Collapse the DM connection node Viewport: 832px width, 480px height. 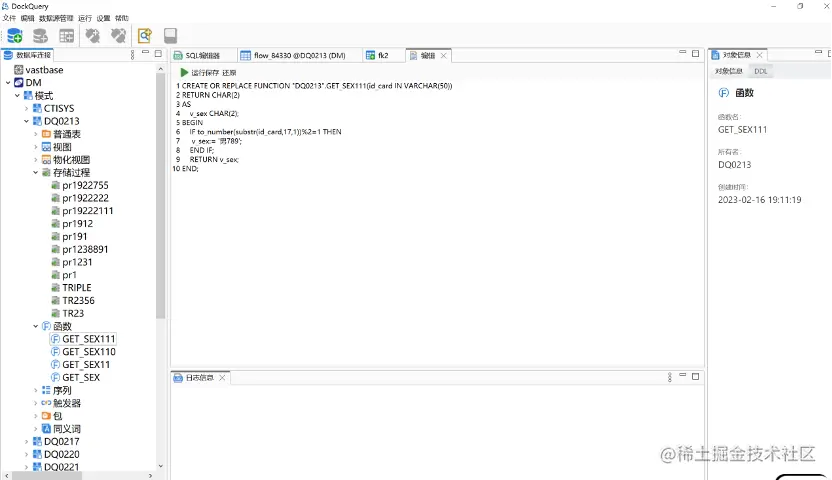pos(8,83)
